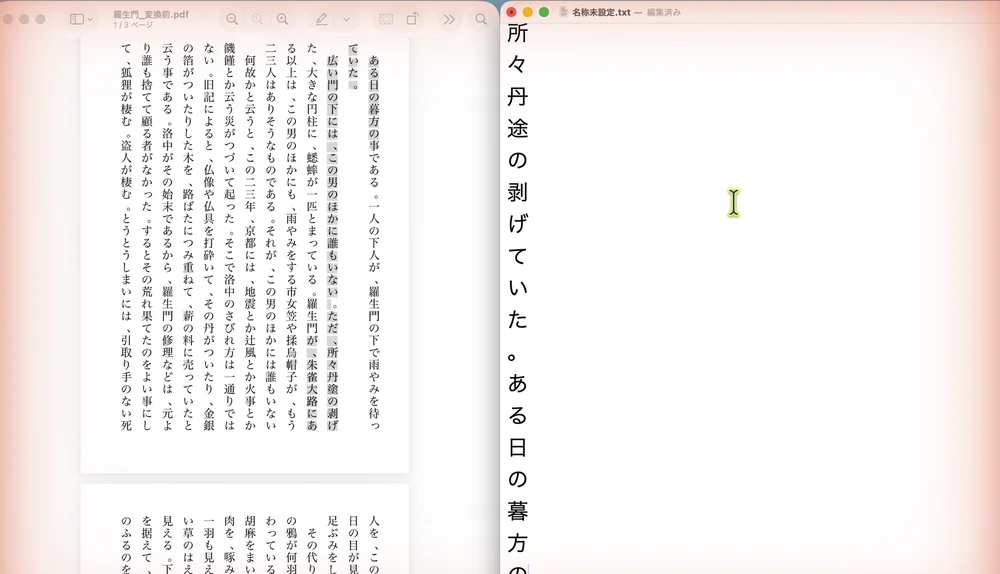
Task: Click the character 暮 in the TextEdit text
Action: pyautogui.click(x=517, y=510)
